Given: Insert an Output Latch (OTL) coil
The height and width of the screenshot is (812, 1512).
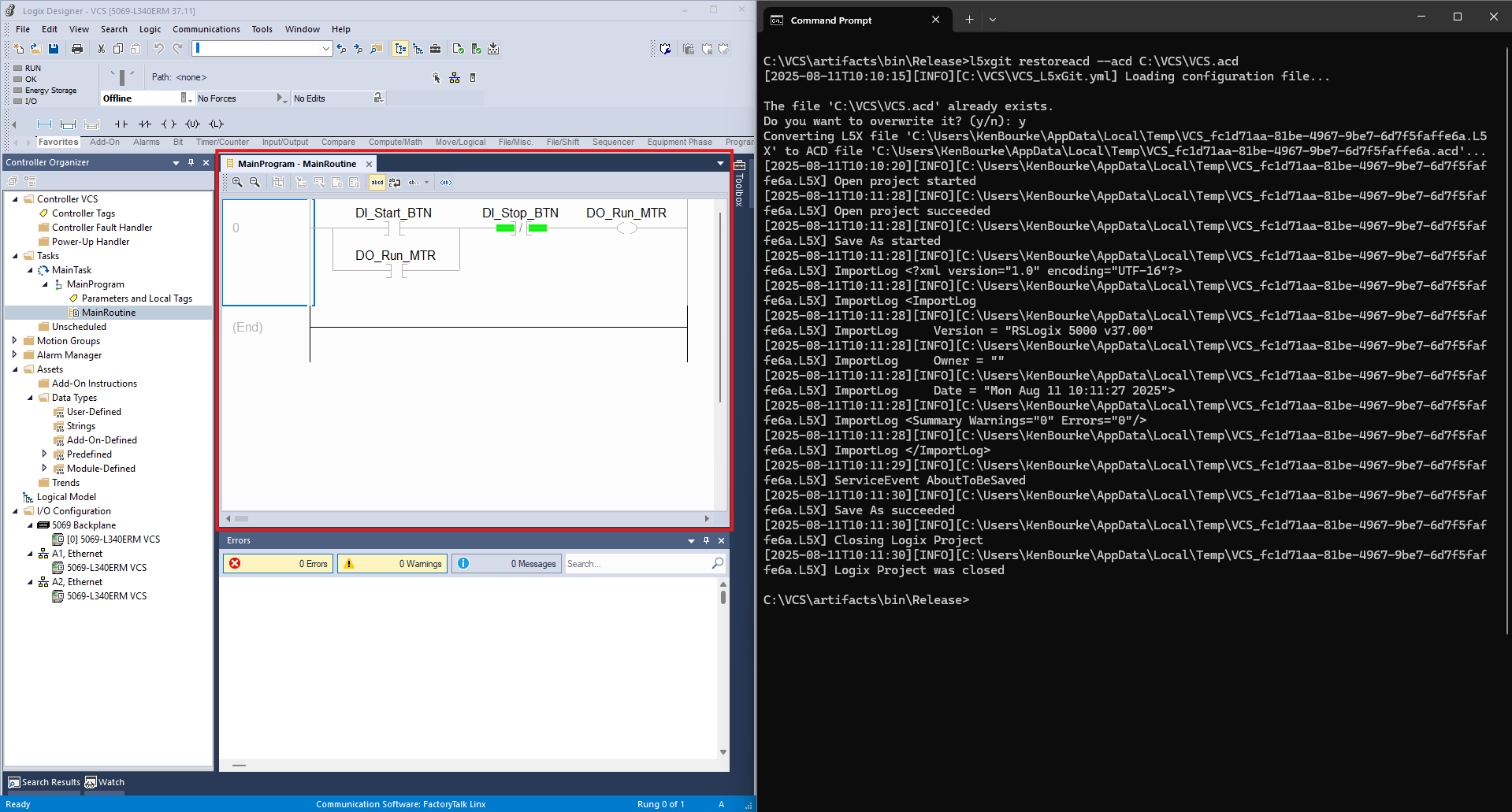Looking at the screenshot, I should [x=217, y=124].
